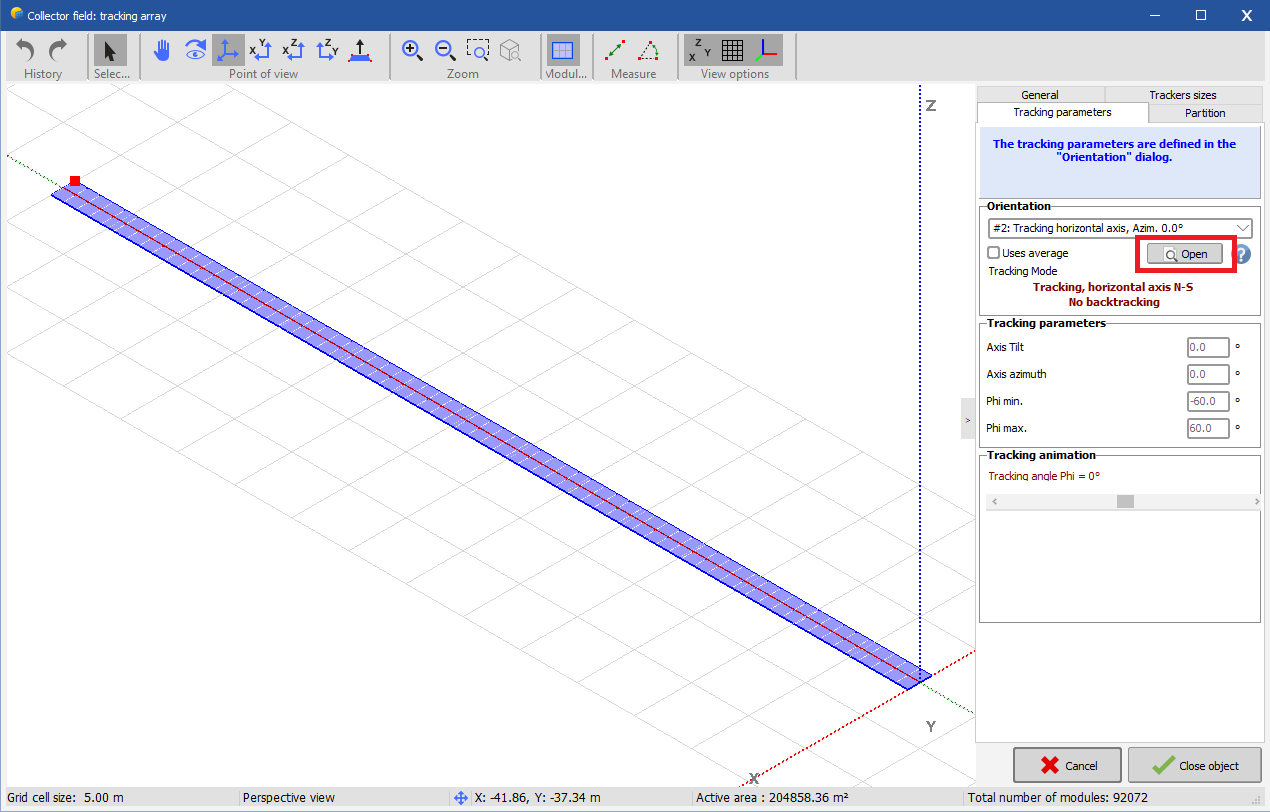Enable the Uses average checkbox

(x=993, y=252)
